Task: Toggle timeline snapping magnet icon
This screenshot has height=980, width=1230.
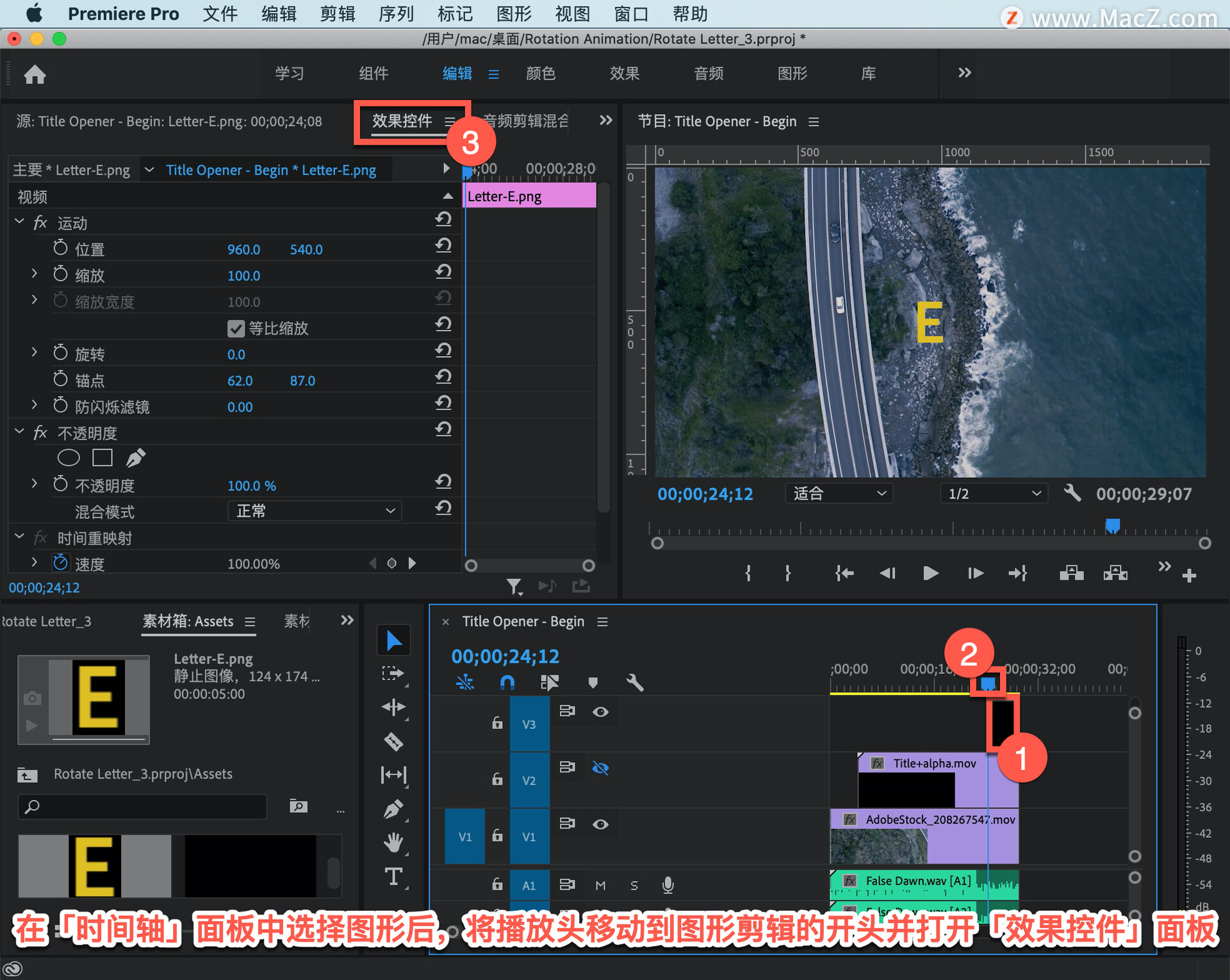Action: pyautogui.click(x=507, y=683)
